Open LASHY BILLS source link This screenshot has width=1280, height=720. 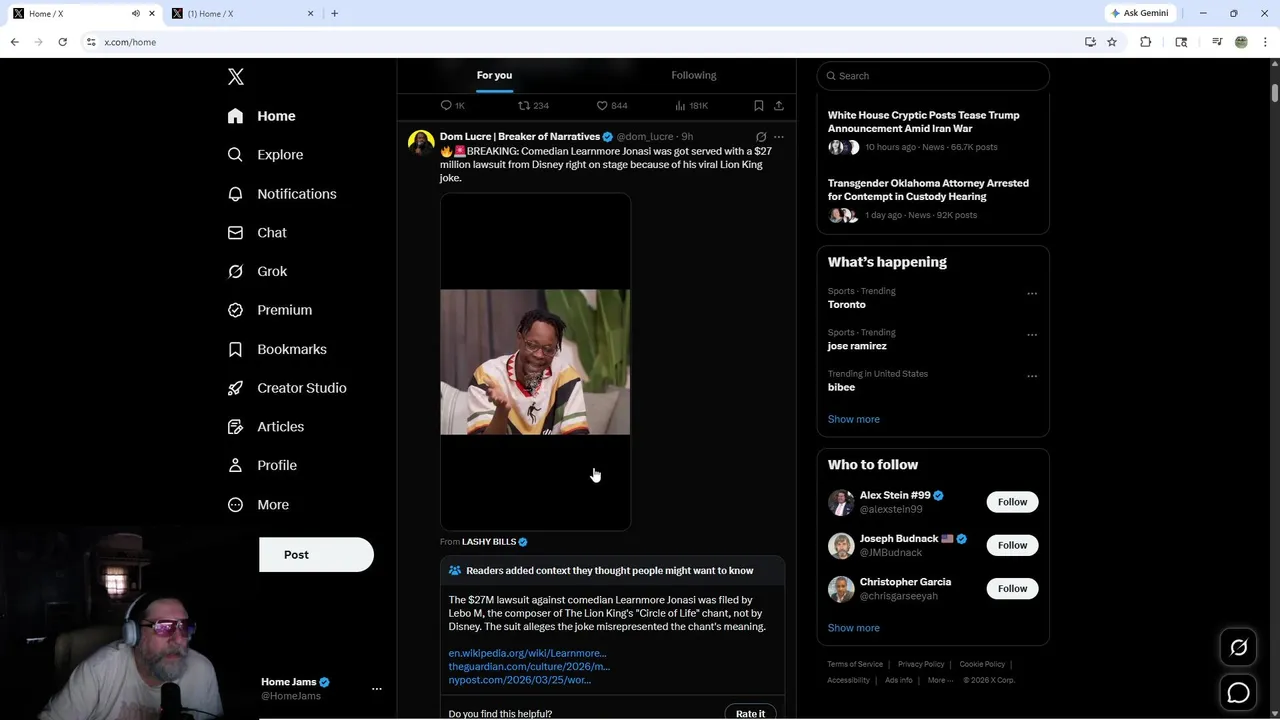coord(489,542)
